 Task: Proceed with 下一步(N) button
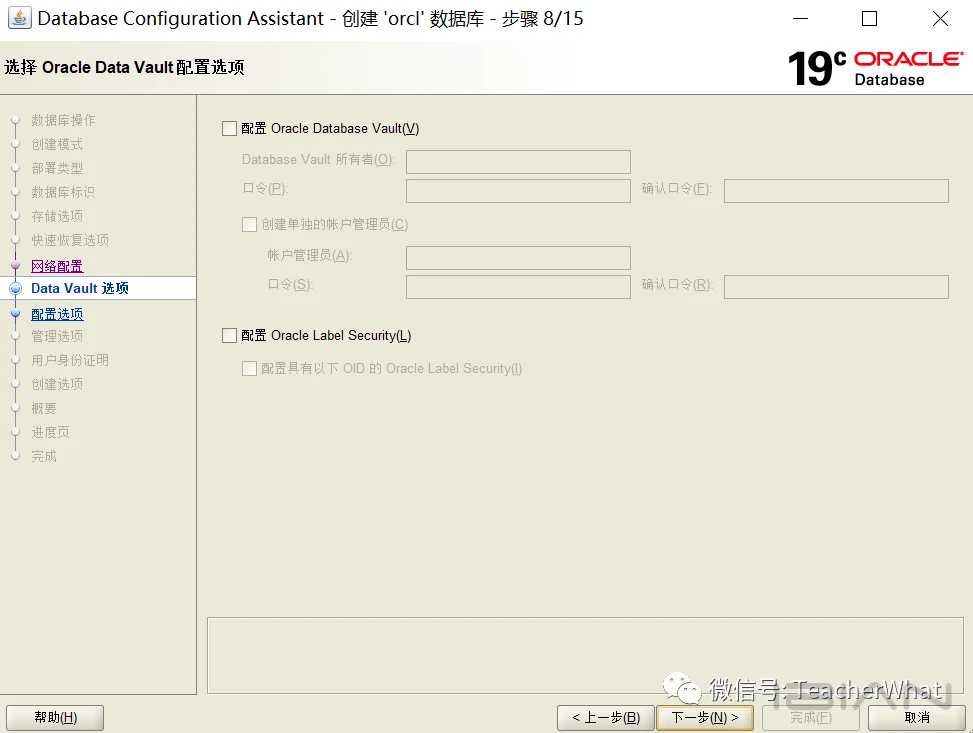click(705, 717)
